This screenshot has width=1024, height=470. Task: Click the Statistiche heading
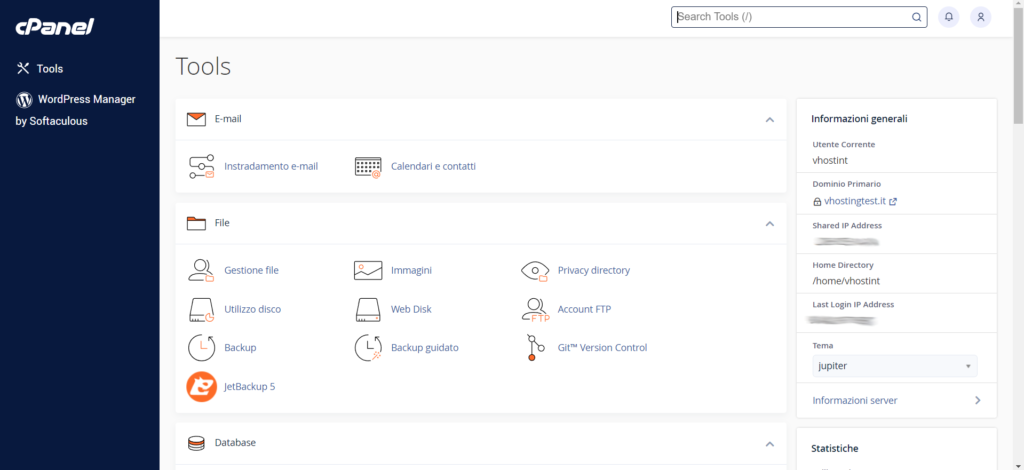click(x=835, y=448)
